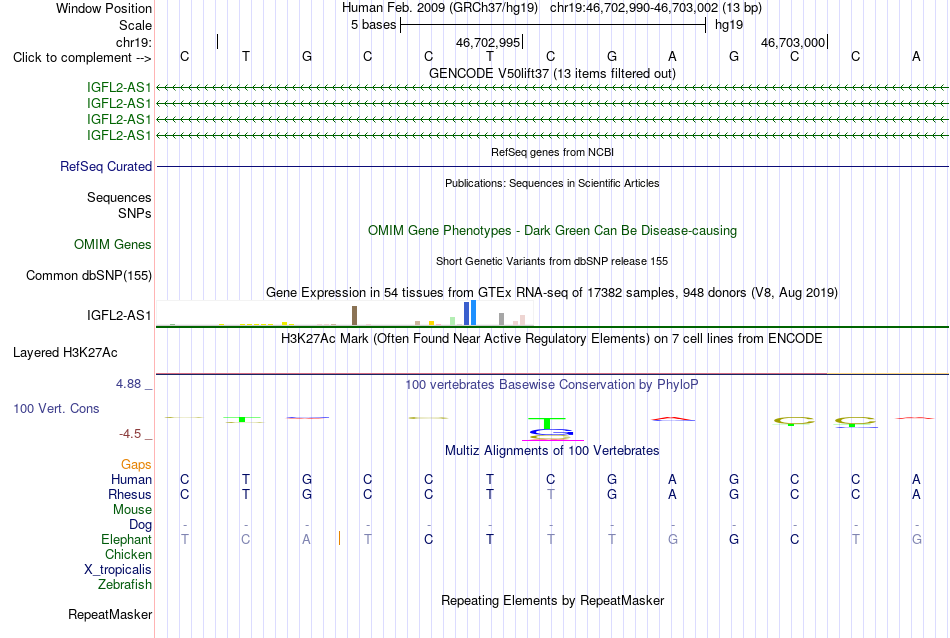The image size is (950, 638).
Task: Click the Layered H3K27Ac side label
Action: pyautogui.click(x=65, y=353)
